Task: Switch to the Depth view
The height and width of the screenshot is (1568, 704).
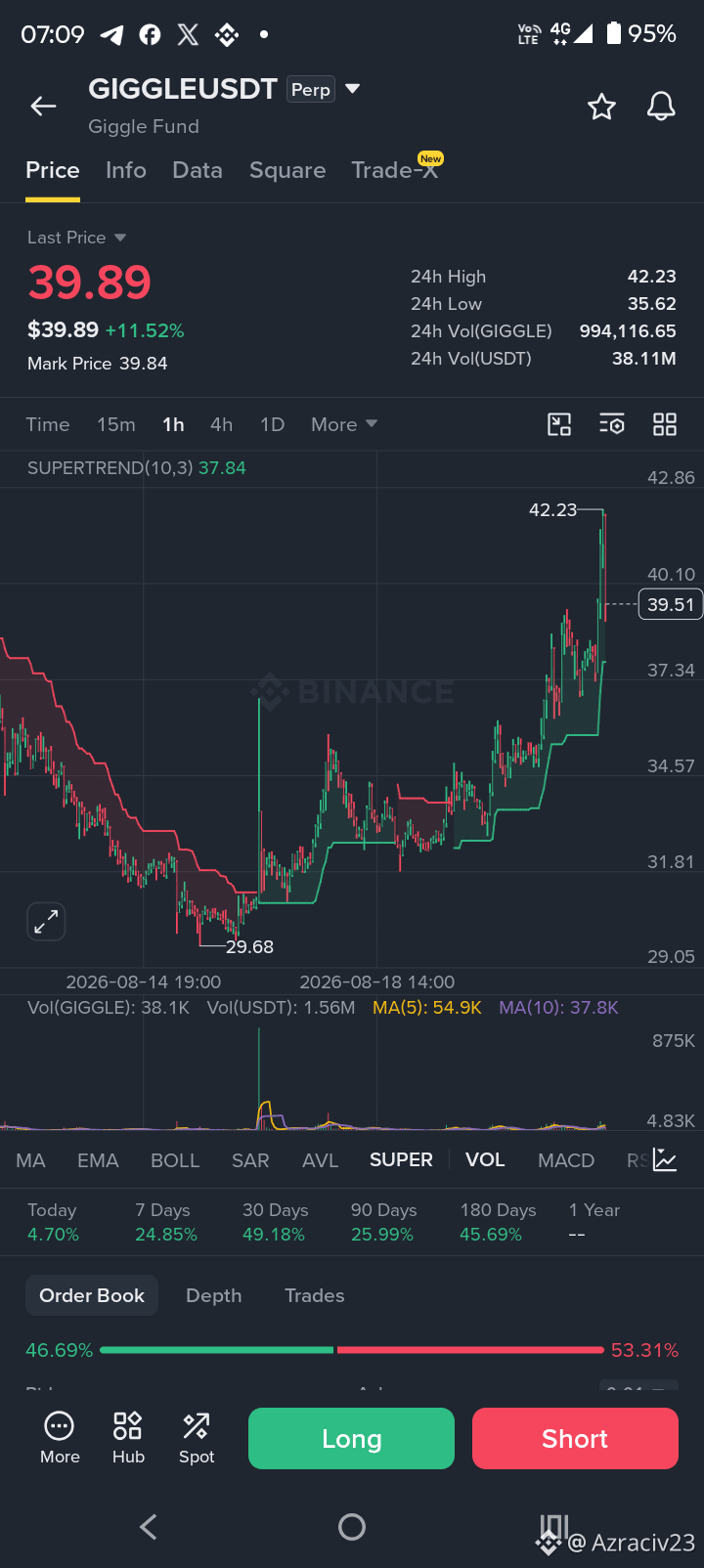Action: coord(214,1295)
